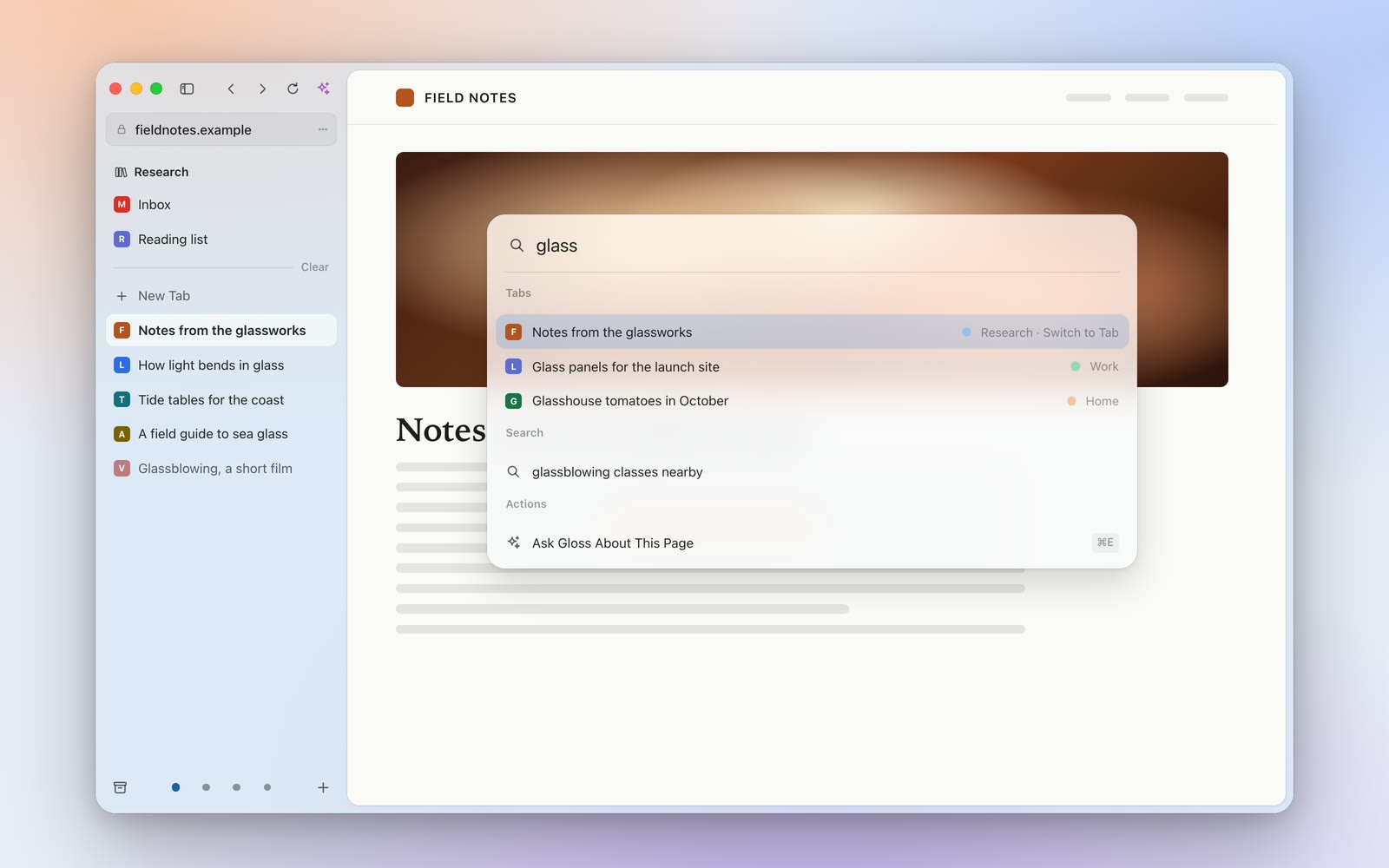Open the pinned Reading list tab

click(x=221, y=240)
